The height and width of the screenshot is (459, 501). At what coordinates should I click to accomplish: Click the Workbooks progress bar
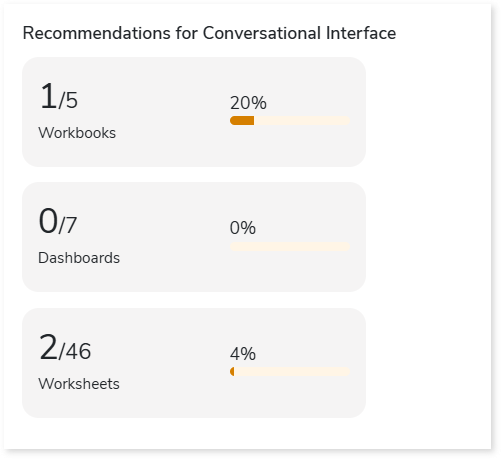(x=290, y=121)
